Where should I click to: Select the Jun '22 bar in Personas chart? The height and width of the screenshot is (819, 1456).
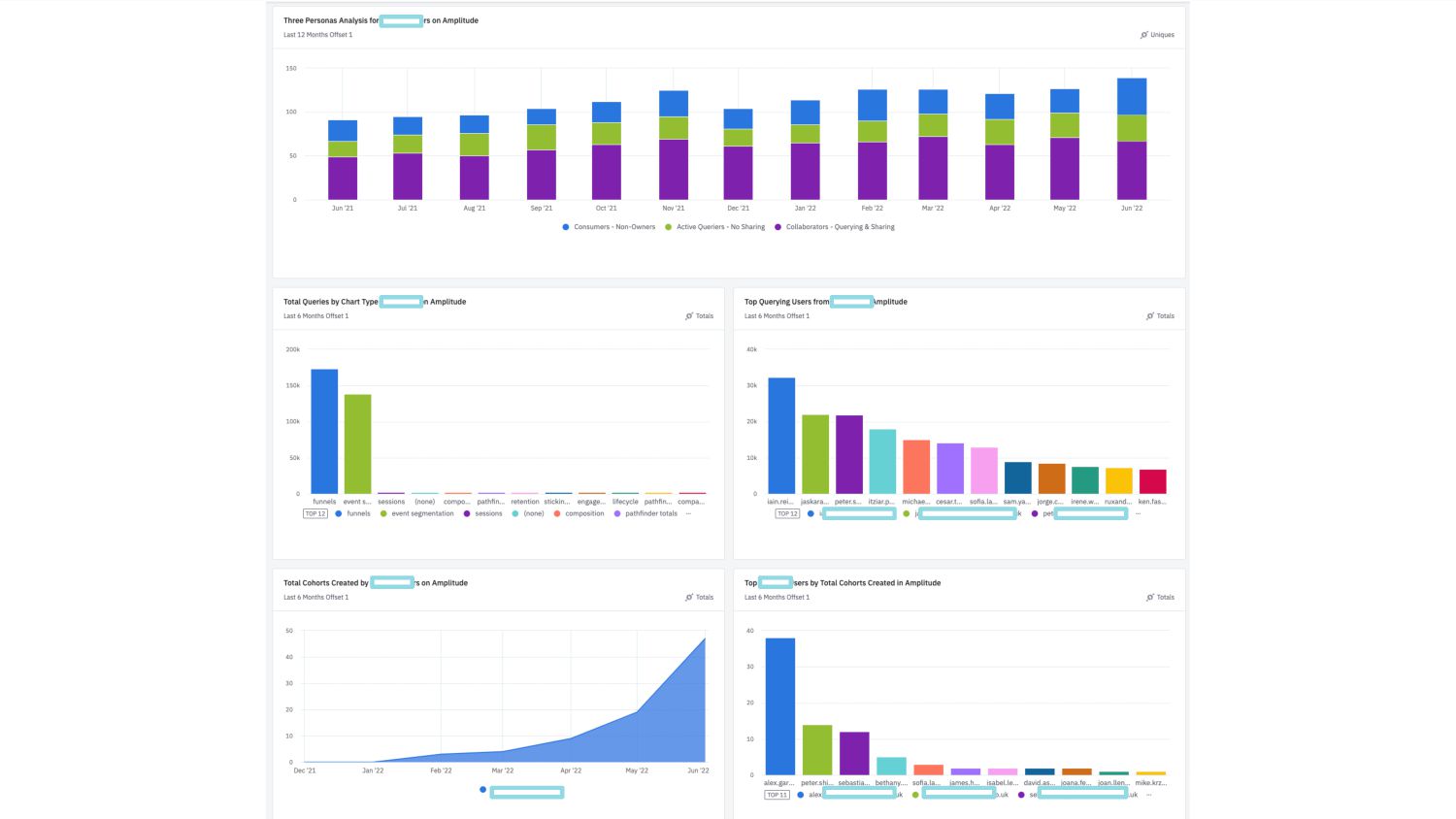(x=1132, y=139)
